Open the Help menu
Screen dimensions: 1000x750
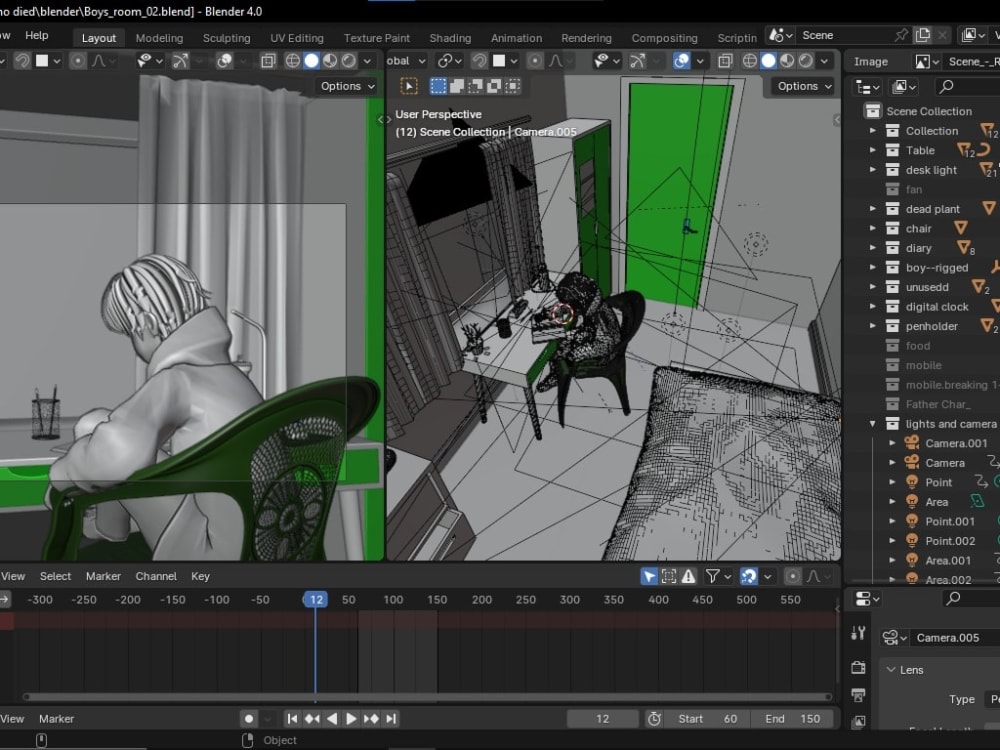click(x=36, y=35)
